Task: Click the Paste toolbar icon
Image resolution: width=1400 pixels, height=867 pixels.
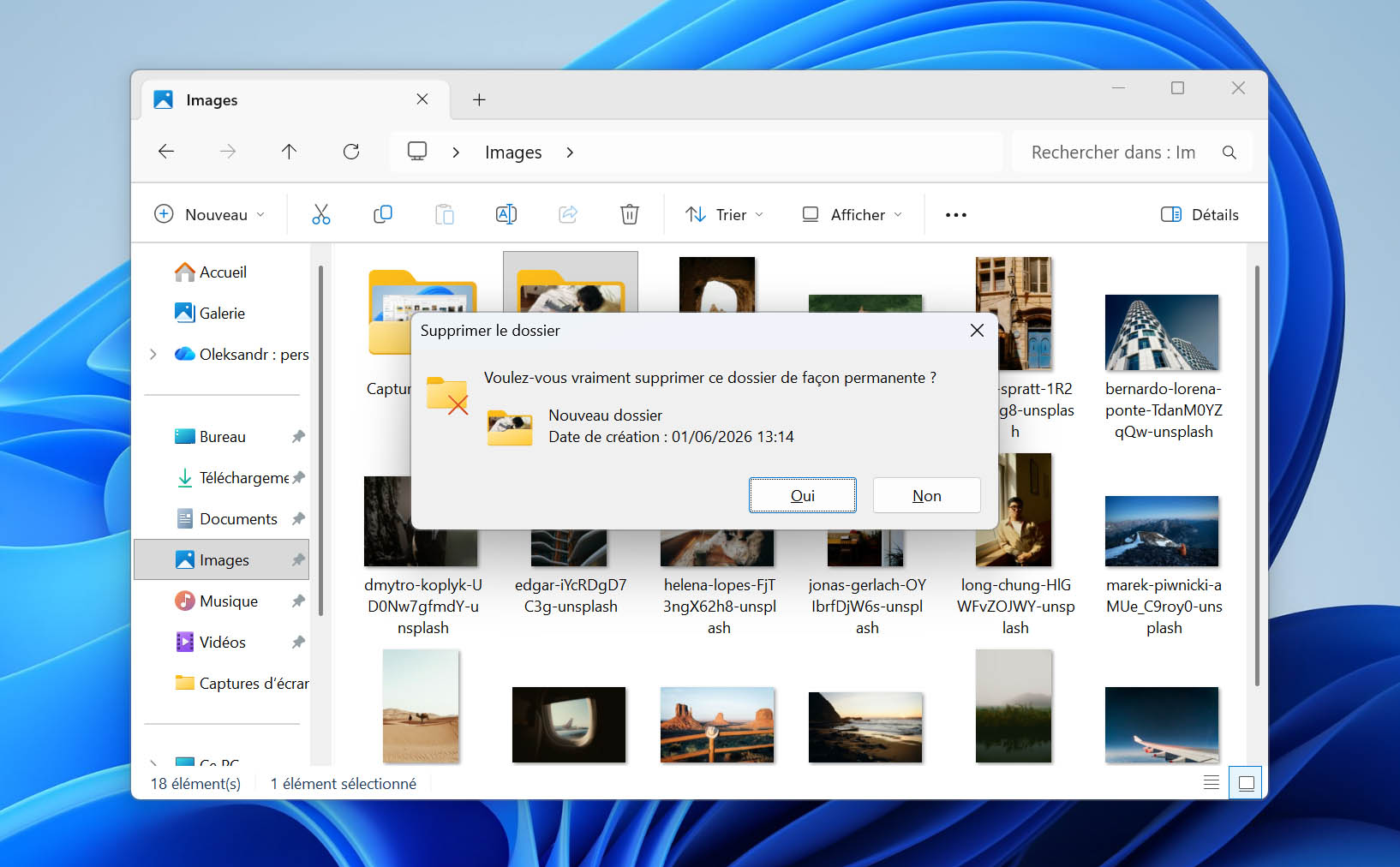Action: [x=445, y=214]
